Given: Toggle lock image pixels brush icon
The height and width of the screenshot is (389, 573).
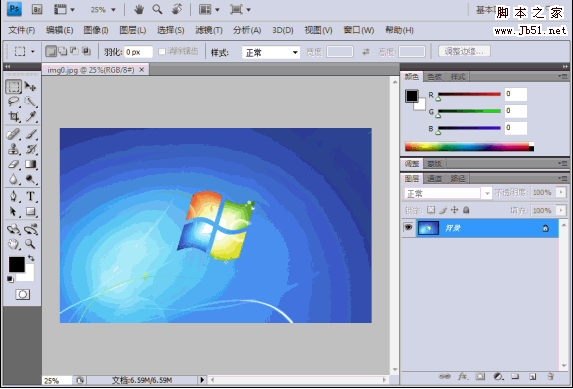Looking at the screenshot, I should [x=443, y=210].
